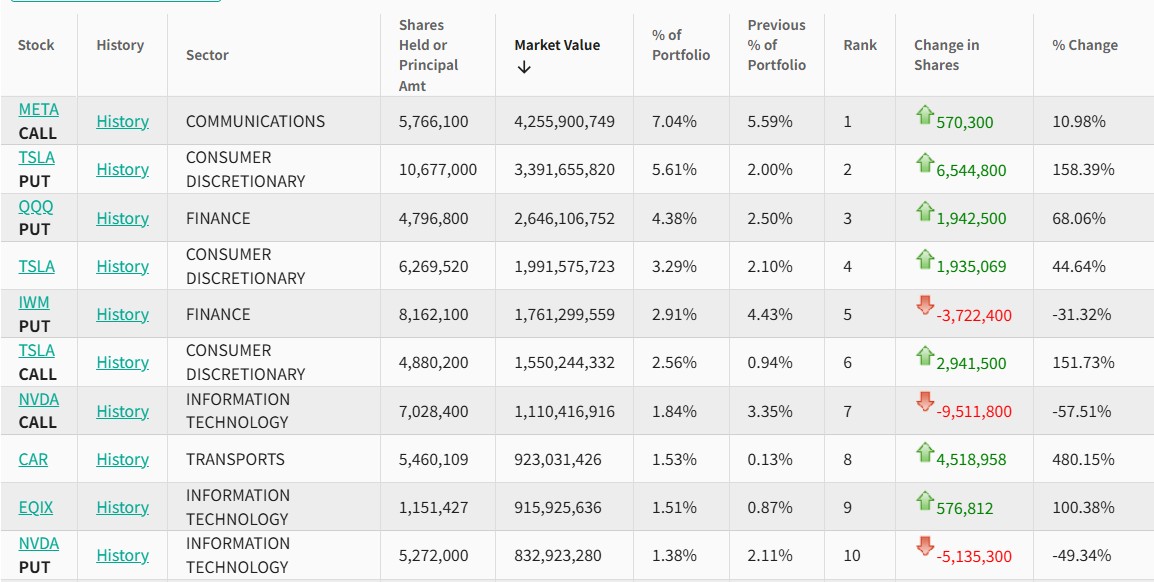Screen dimensions: 1154x582
Task: Select the 832,923,280 market value cell
Action: (x=558, y=556)
